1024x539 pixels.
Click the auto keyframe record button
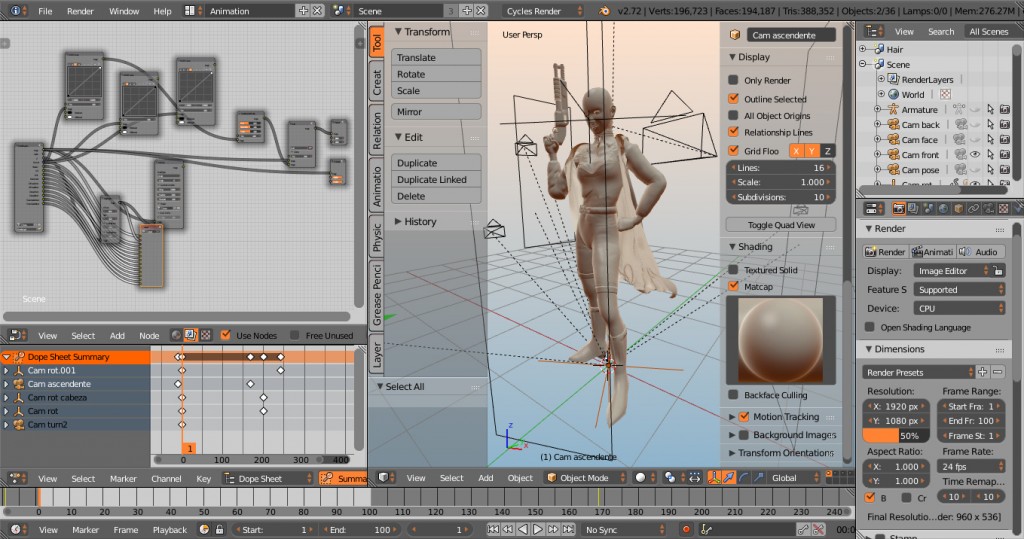pyautogui.click(x=686, y=529)
